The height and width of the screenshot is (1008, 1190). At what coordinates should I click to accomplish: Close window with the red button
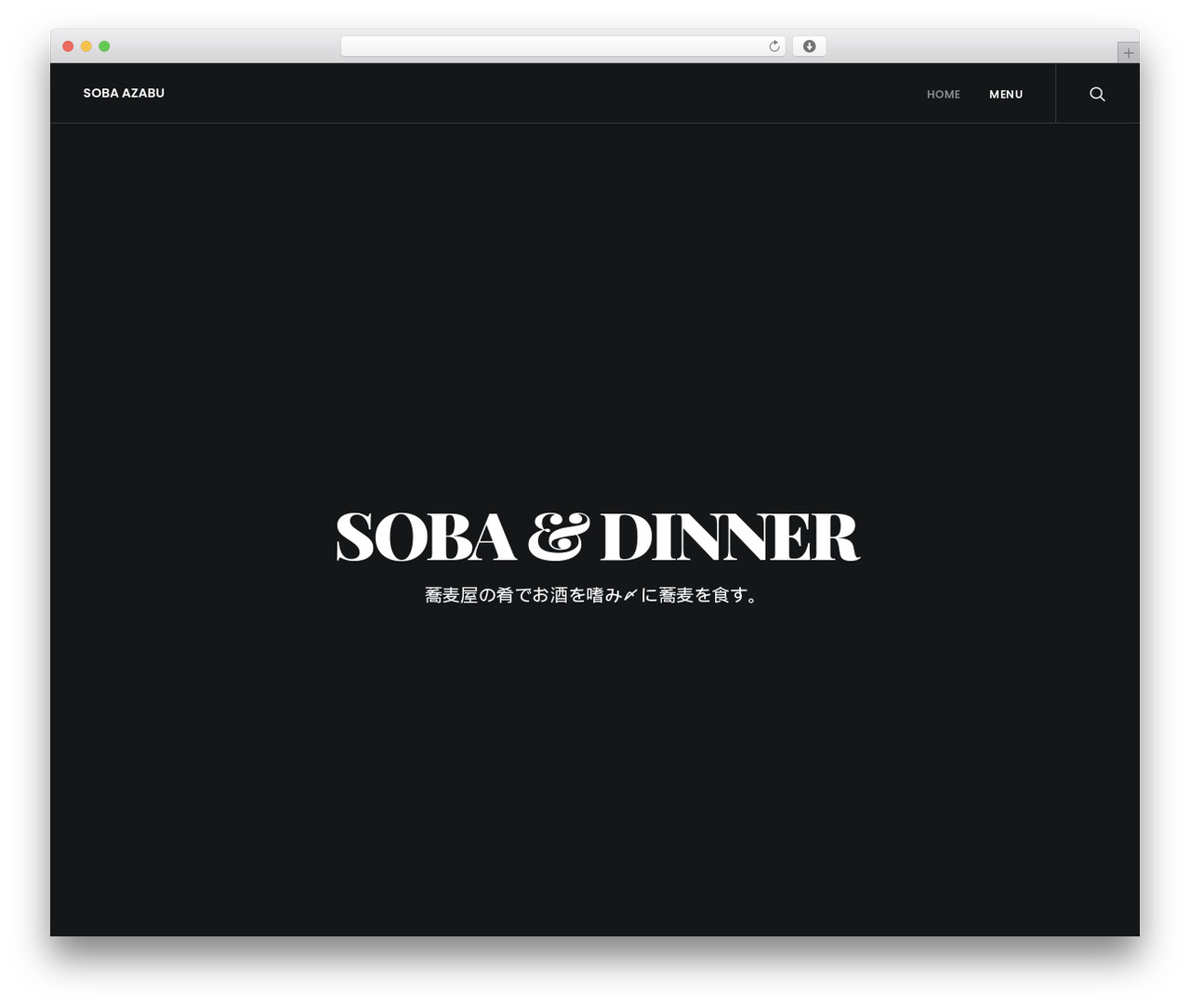(68, 46)
